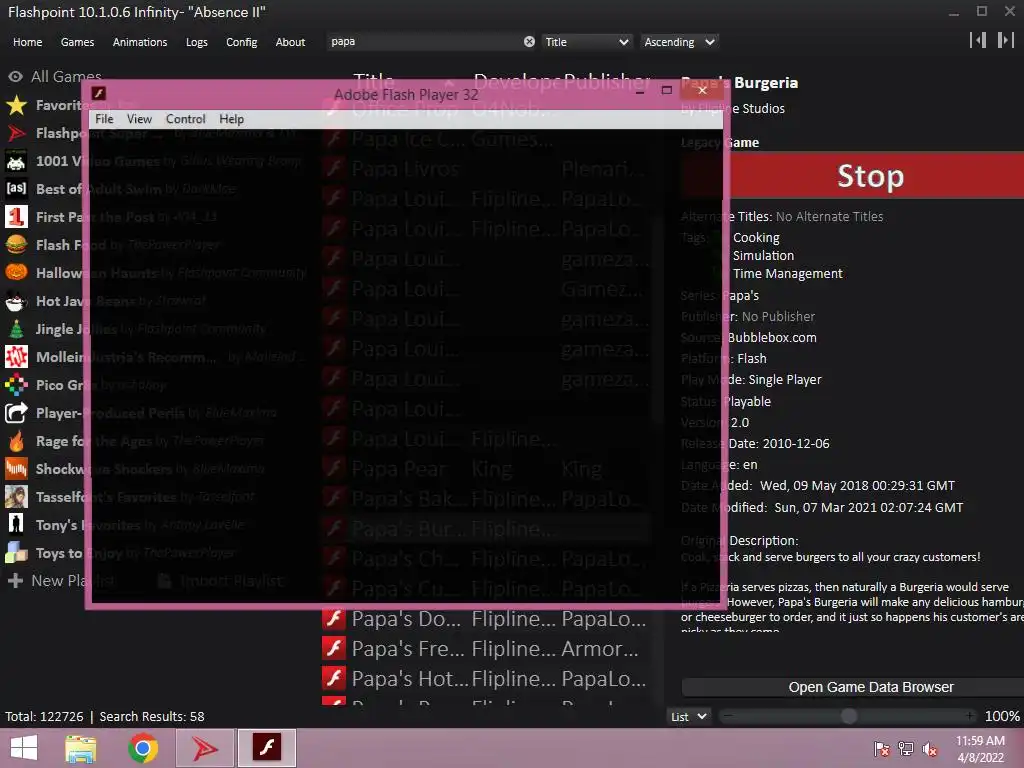Toggle the left sidebar collapse icon

click(x=978, y=40)
